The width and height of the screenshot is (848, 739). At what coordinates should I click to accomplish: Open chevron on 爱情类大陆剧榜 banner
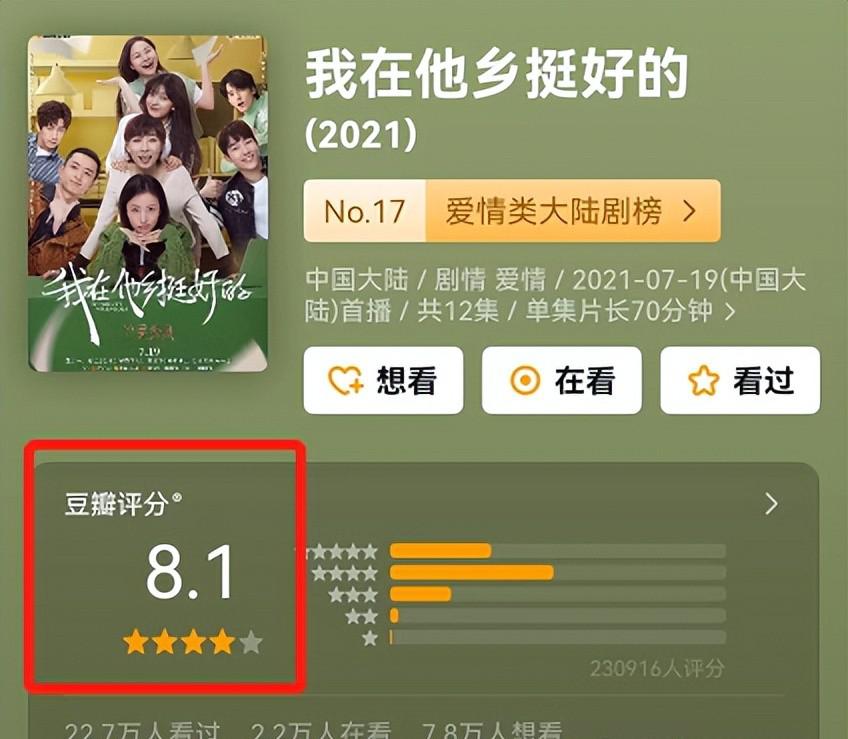click(689, 211)
